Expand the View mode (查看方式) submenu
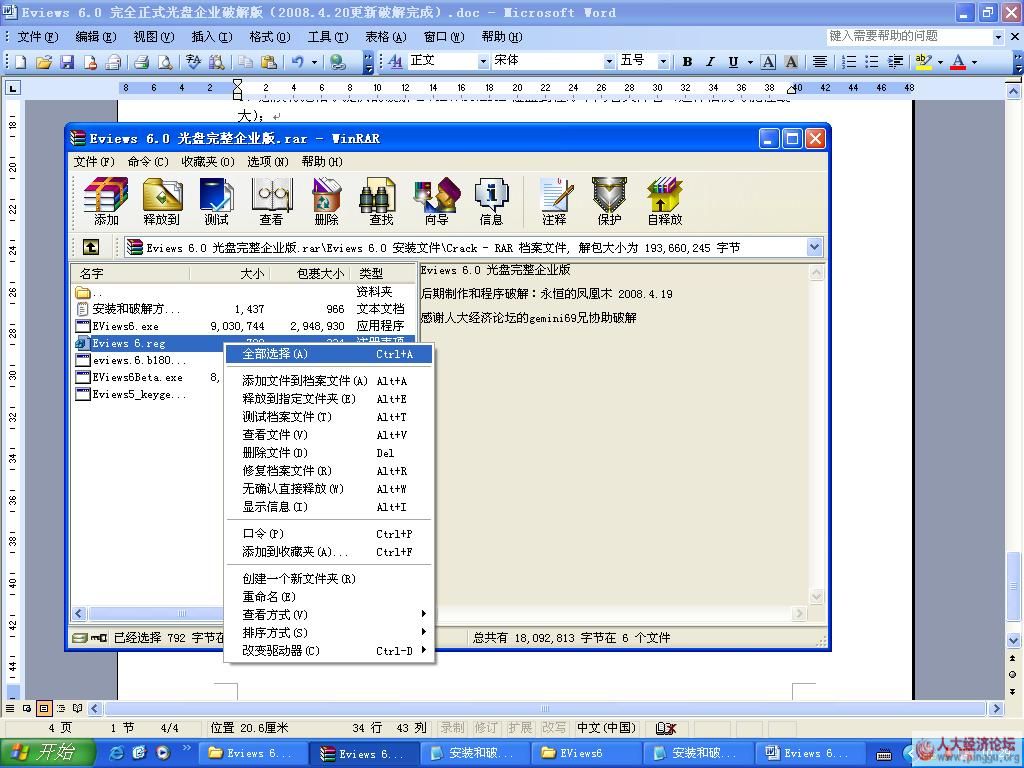Screen dimensions: 1024x768 [x=329, y=615]
